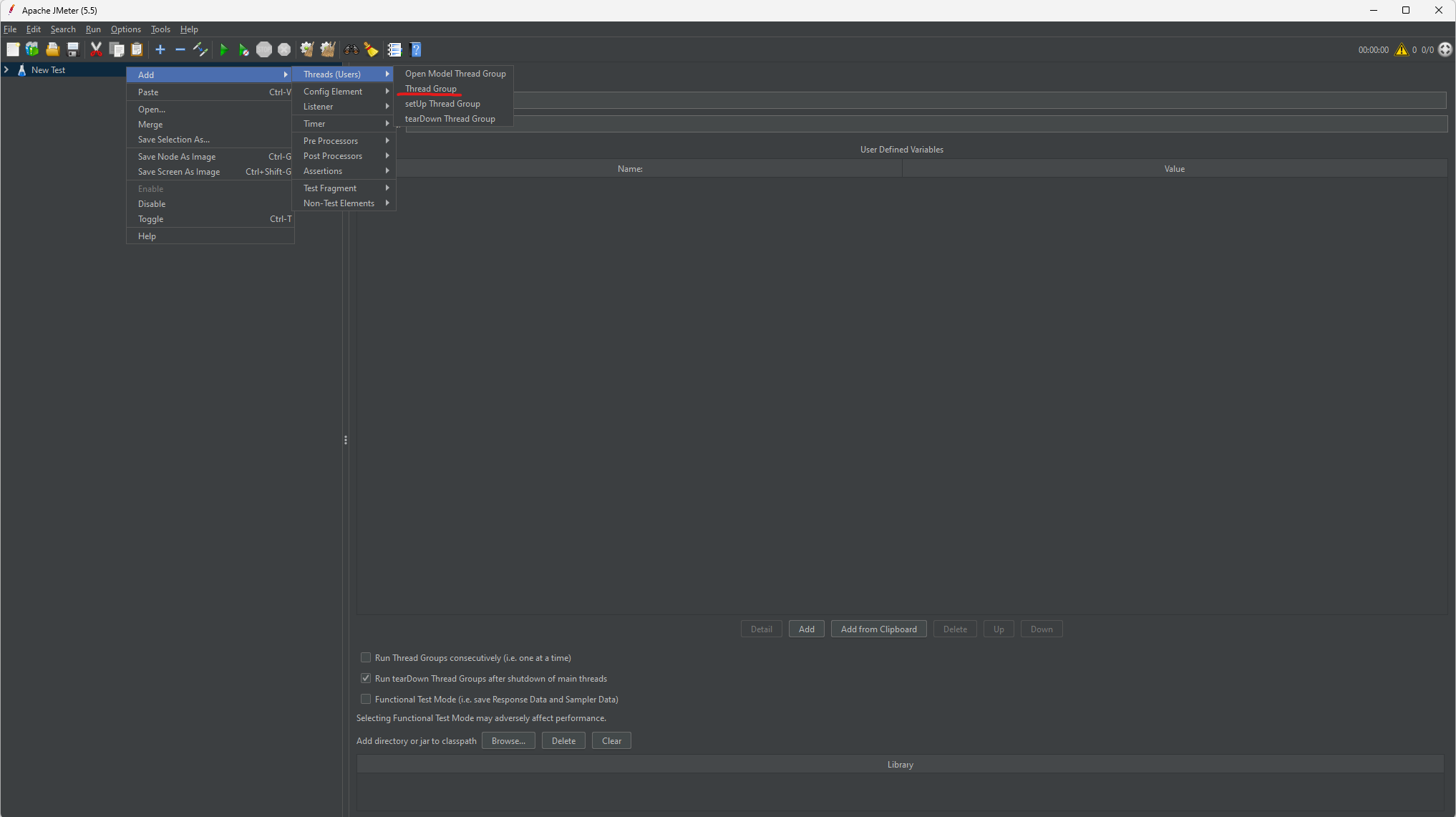The width and height of the screenshot is (1456, 817).
Task: Click the yellow warning log icon
Action: click(1401, 49)
